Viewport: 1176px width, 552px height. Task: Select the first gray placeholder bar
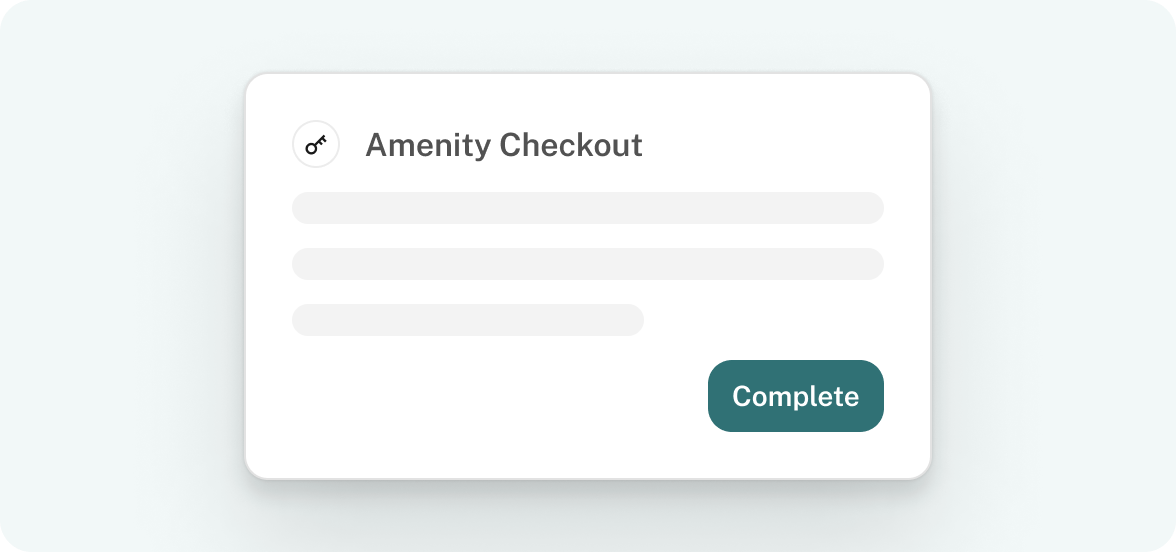(x=588, y=208)
